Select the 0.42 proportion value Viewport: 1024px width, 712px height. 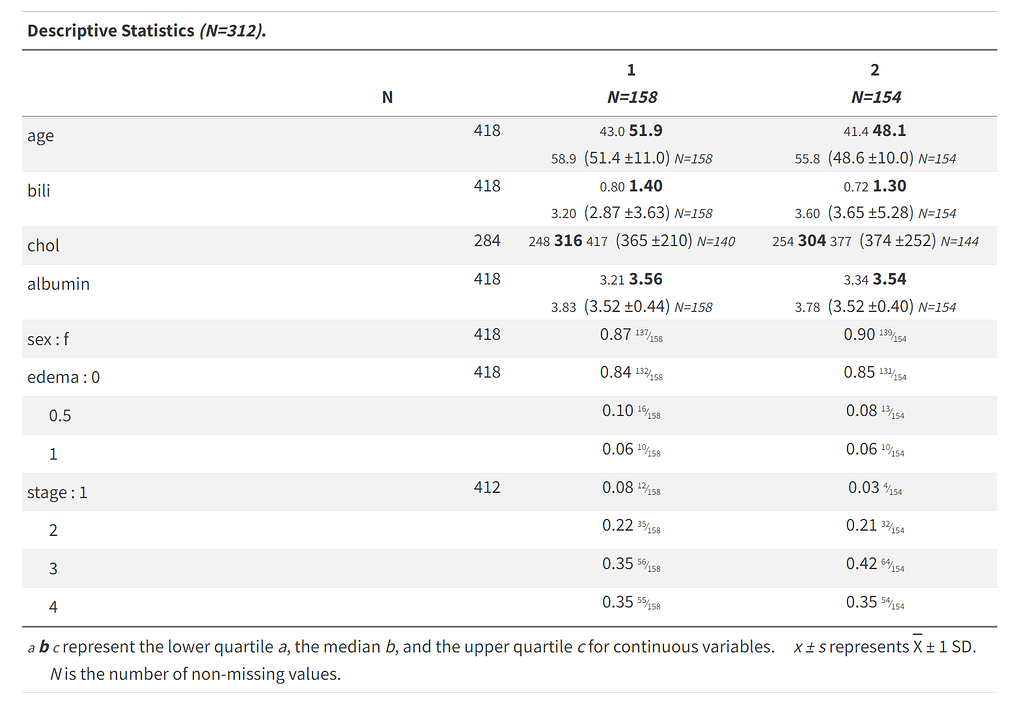pos(859,563)
